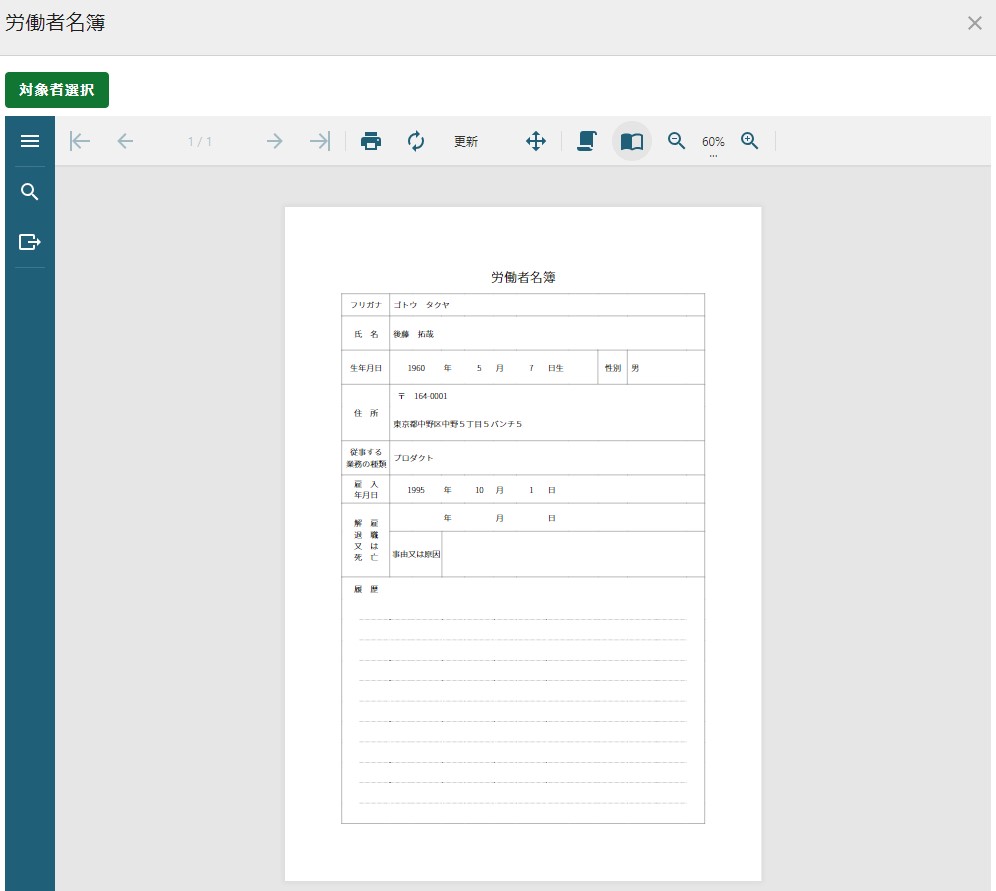The height and width of the screenshot is (891, 996).
Task: Click the 事由又は原因 cell
Action: coord(416,554)
